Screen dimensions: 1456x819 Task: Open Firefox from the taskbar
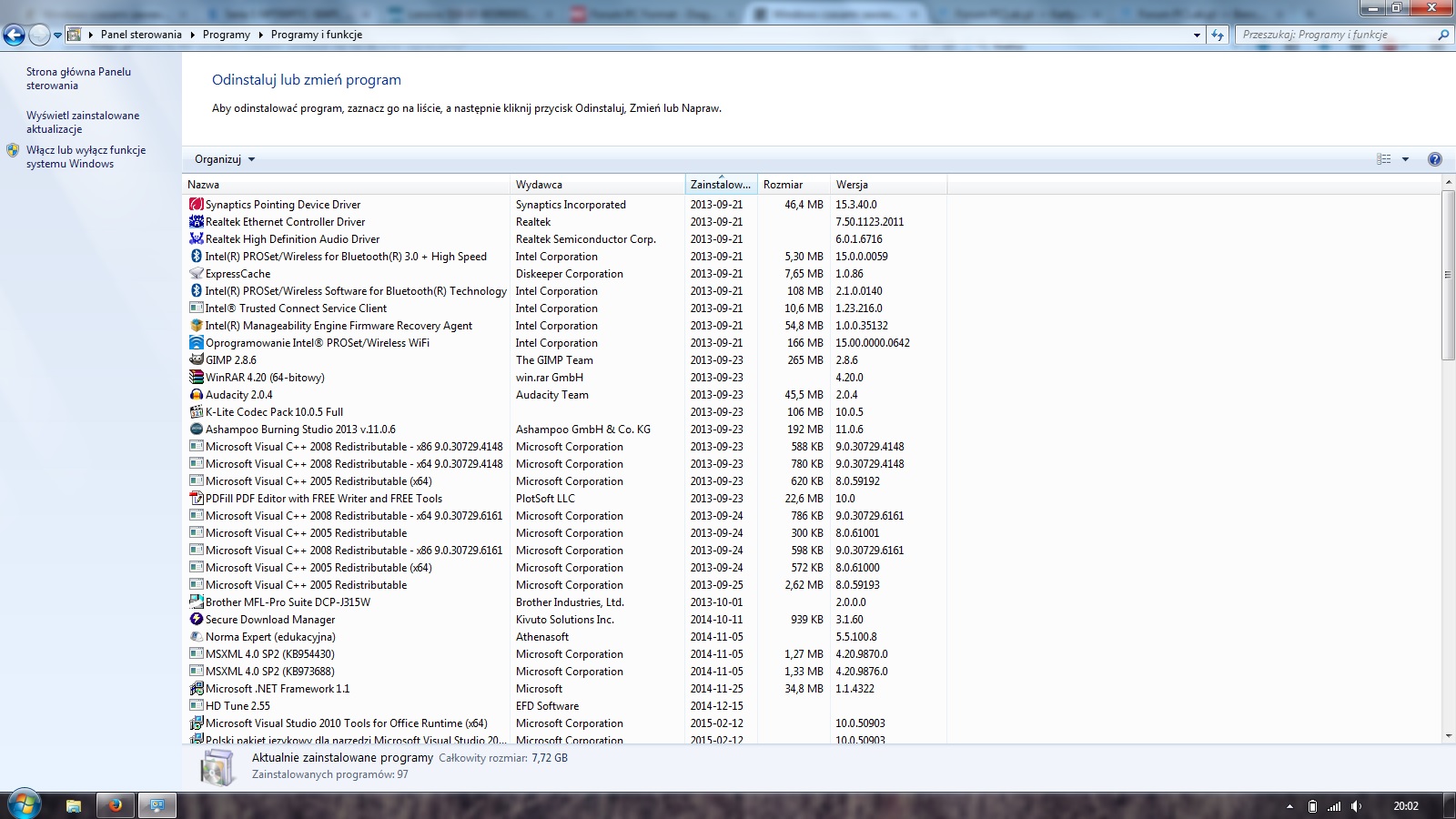pyautogui.click(x=115, y=805)
